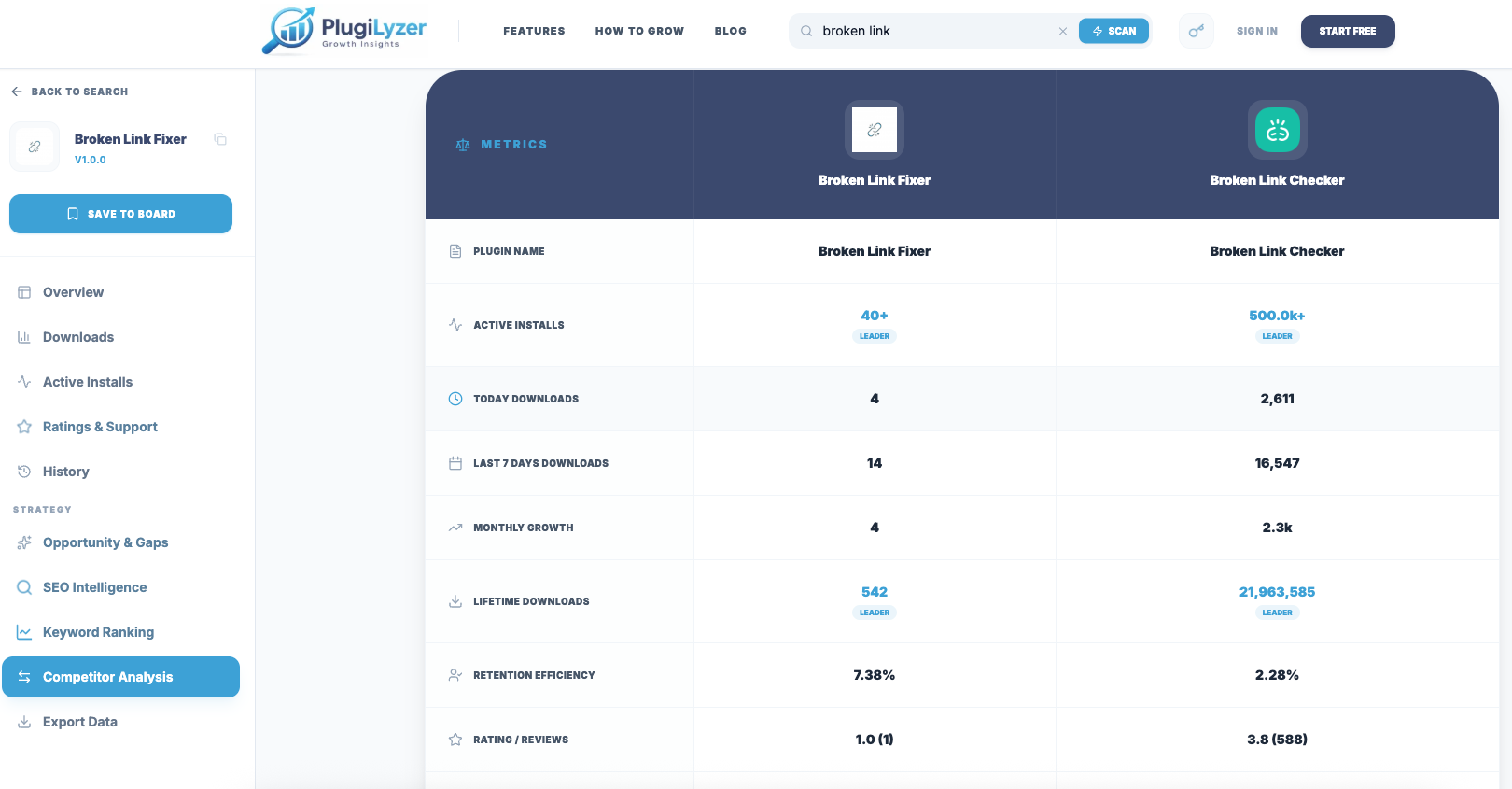
Task: Click the Plugin Name document icon
Action: [455, 251]
